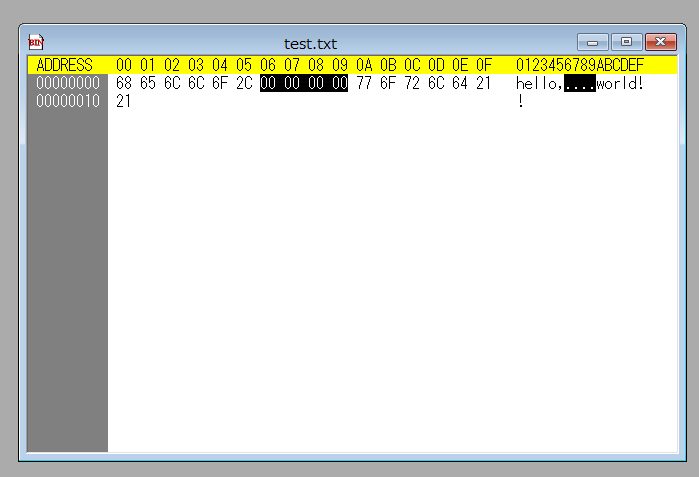The image size is (699, 477).
Task: Select byte 6F under column 0B
Action: tap(388, 83)
